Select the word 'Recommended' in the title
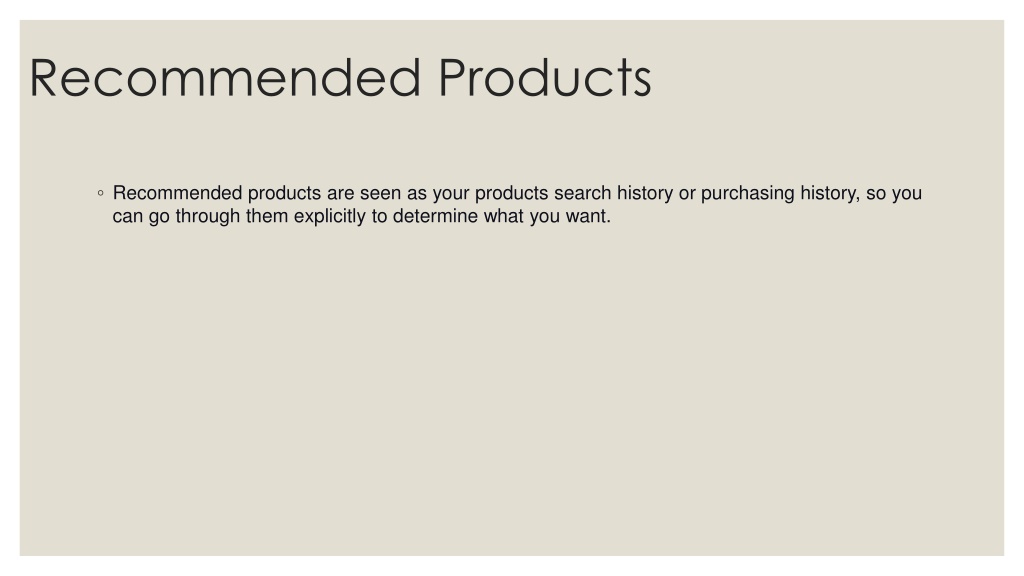Image resolution: width=1024 pixels, height=576 pixels. pos(225,78)
